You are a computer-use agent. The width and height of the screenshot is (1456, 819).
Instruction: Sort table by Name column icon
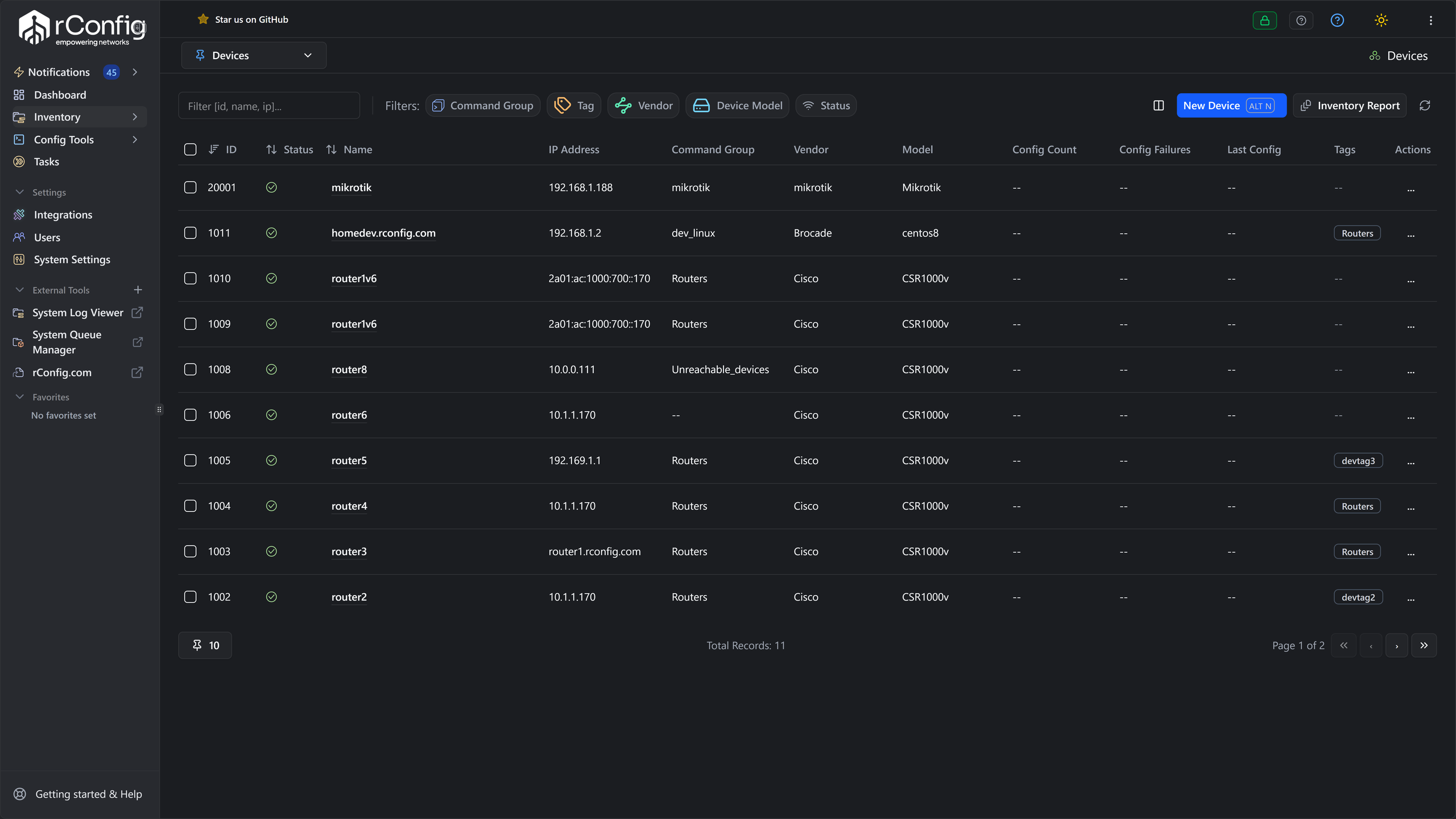[x=331, y=150]
